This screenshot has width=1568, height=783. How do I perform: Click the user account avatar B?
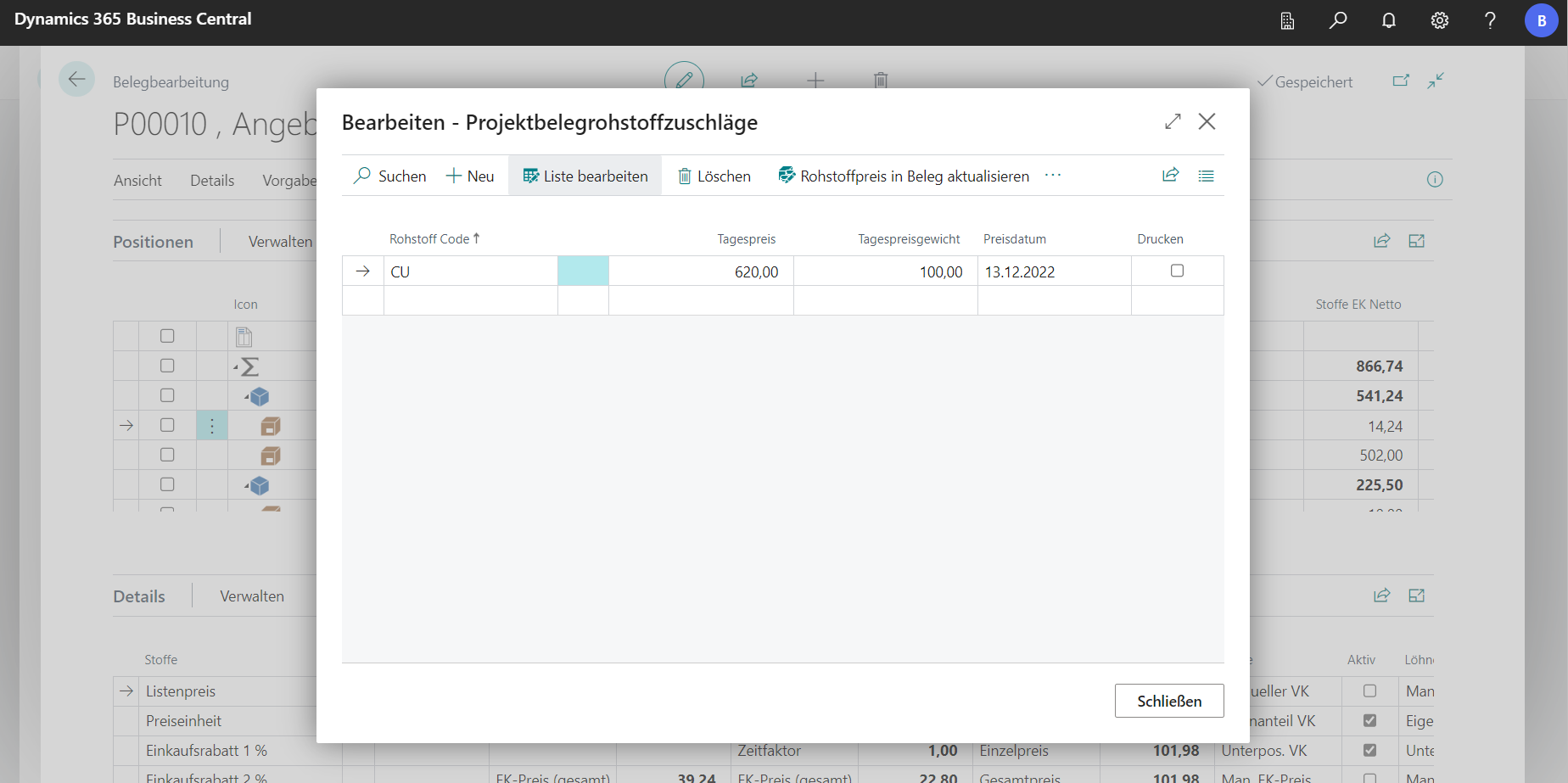[x=1541, y=20]
